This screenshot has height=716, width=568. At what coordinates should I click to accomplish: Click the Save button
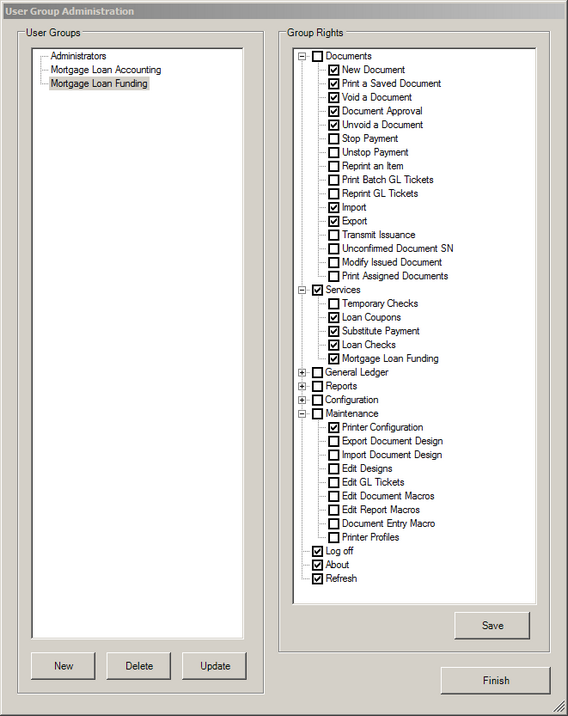492,626
